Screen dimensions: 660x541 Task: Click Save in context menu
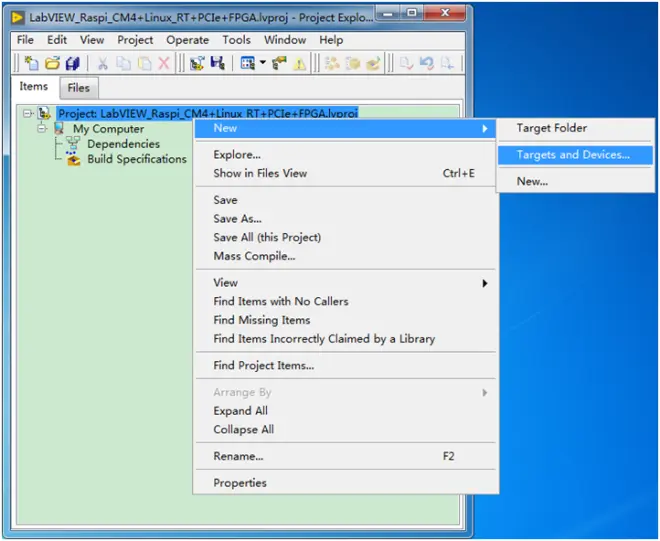tap(345, 200)
